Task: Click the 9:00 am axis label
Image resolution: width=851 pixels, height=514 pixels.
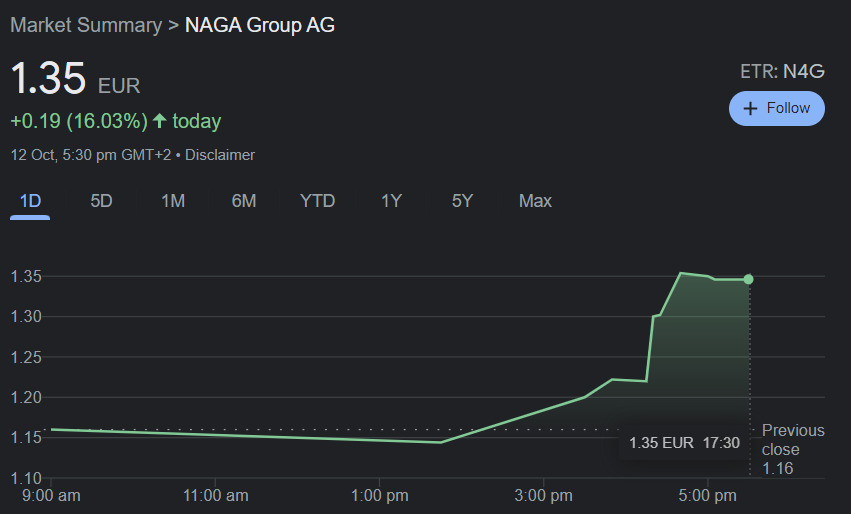Action: tap(51, 496)
